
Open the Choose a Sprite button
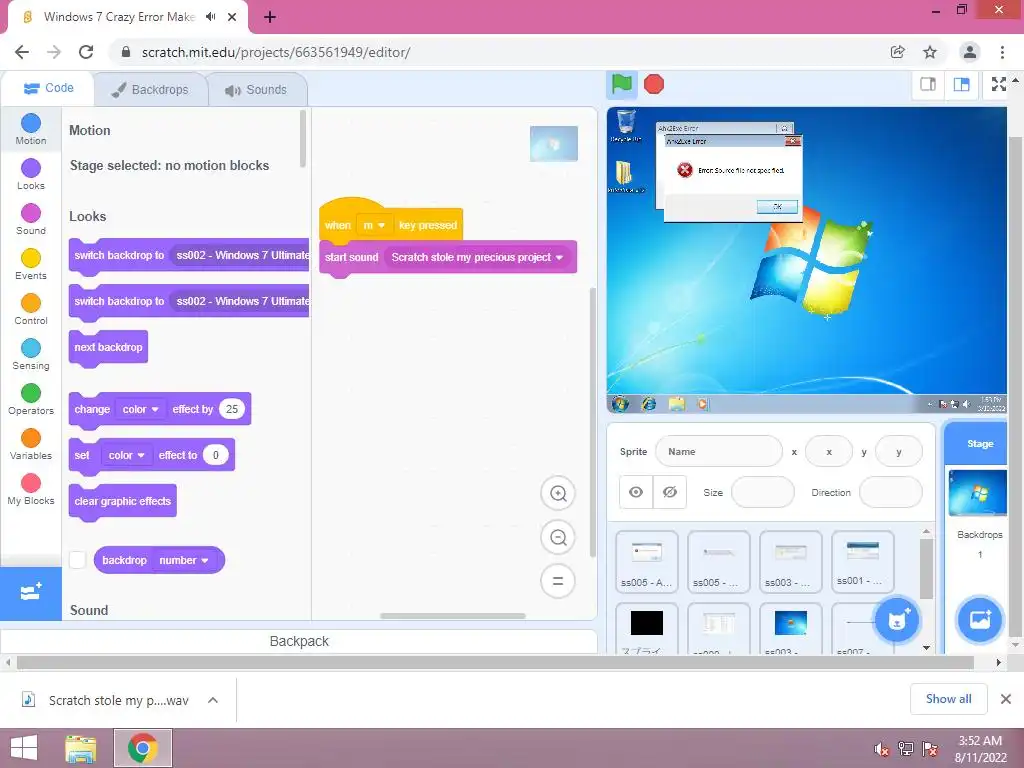(897, 619)
